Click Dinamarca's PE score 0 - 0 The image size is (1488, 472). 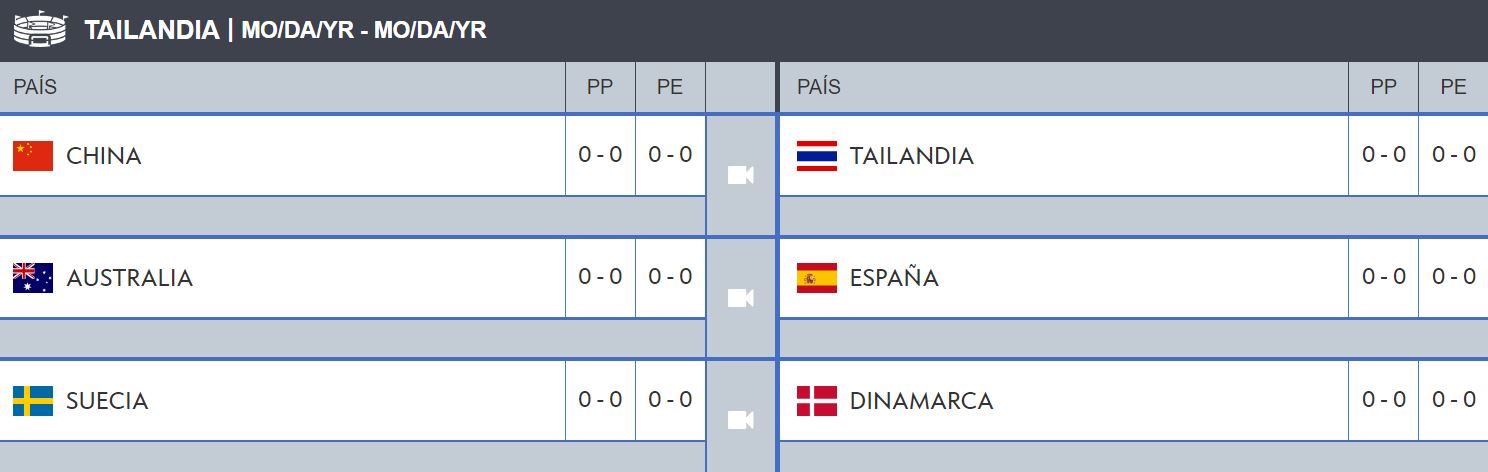pos(1454,400)
